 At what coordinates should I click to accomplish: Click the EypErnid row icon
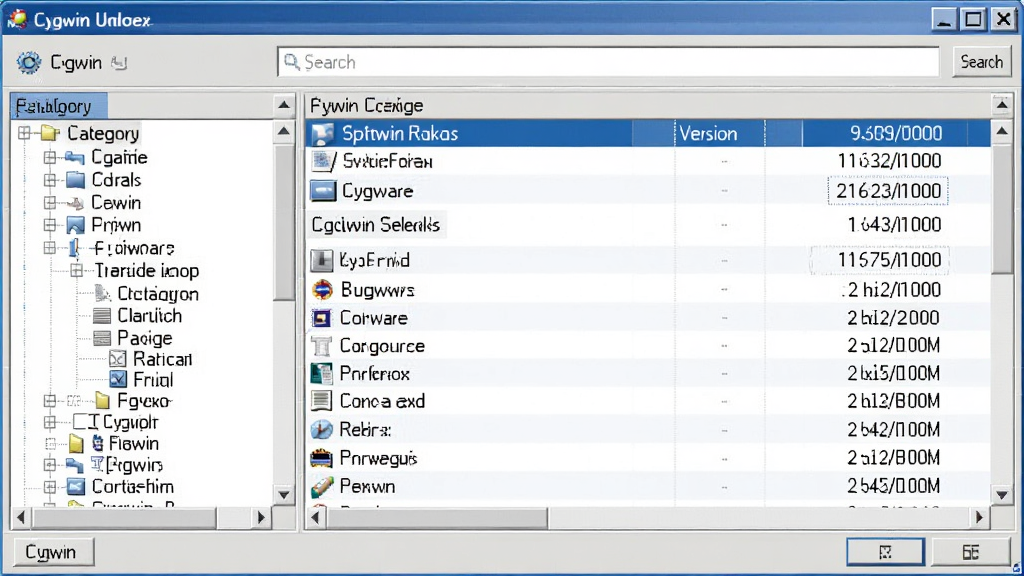[x=321, y=260]
